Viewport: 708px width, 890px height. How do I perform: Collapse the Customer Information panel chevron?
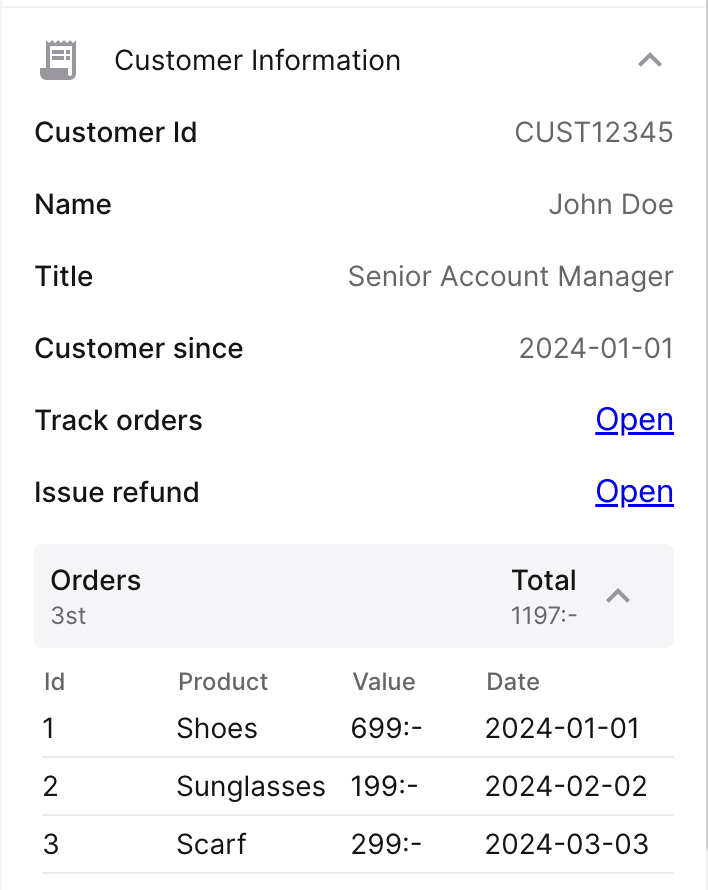(x=650, y=60)
